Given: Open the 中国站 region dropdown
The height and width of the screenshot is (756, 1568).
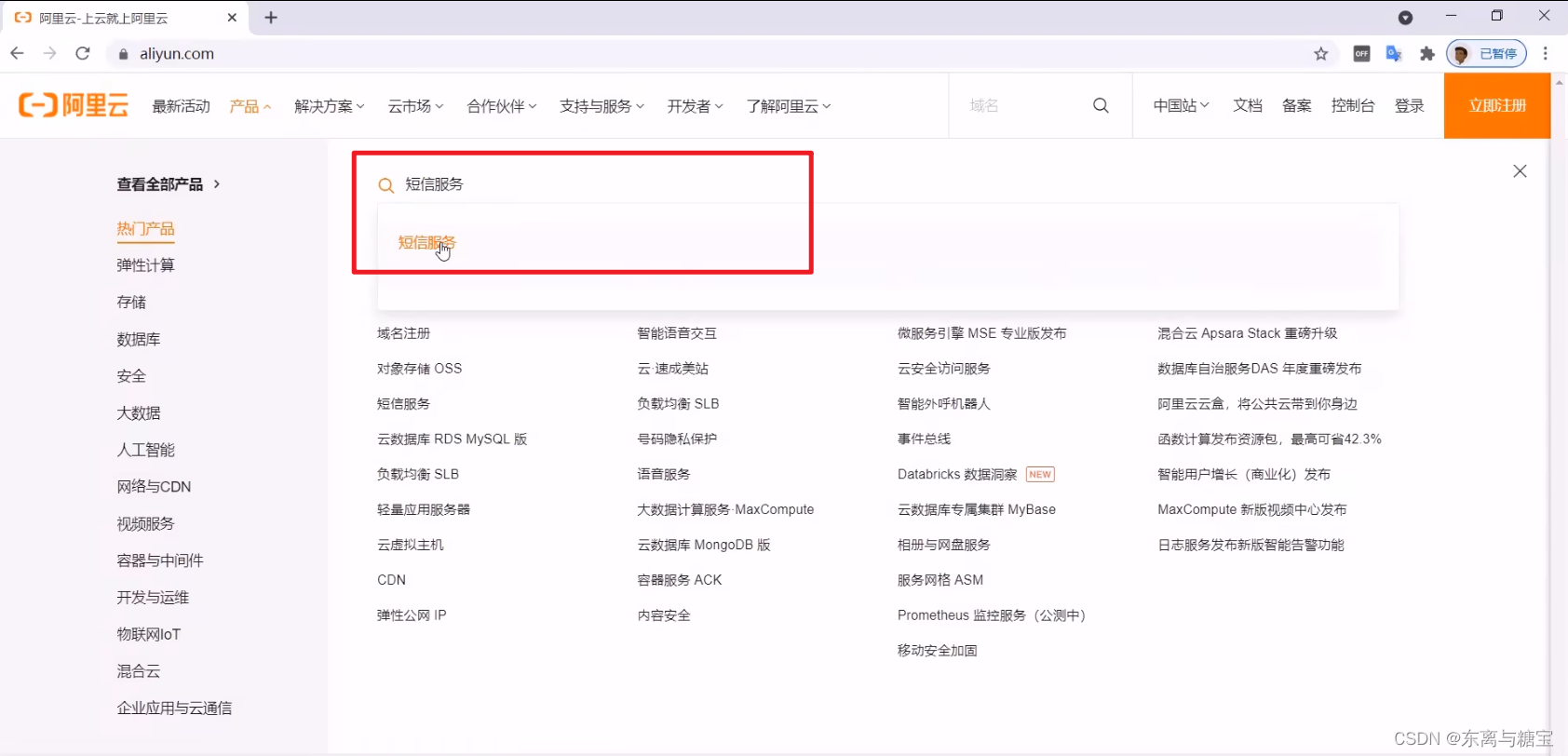Looking at the screenshot, I should click(x=1181, y=105).
